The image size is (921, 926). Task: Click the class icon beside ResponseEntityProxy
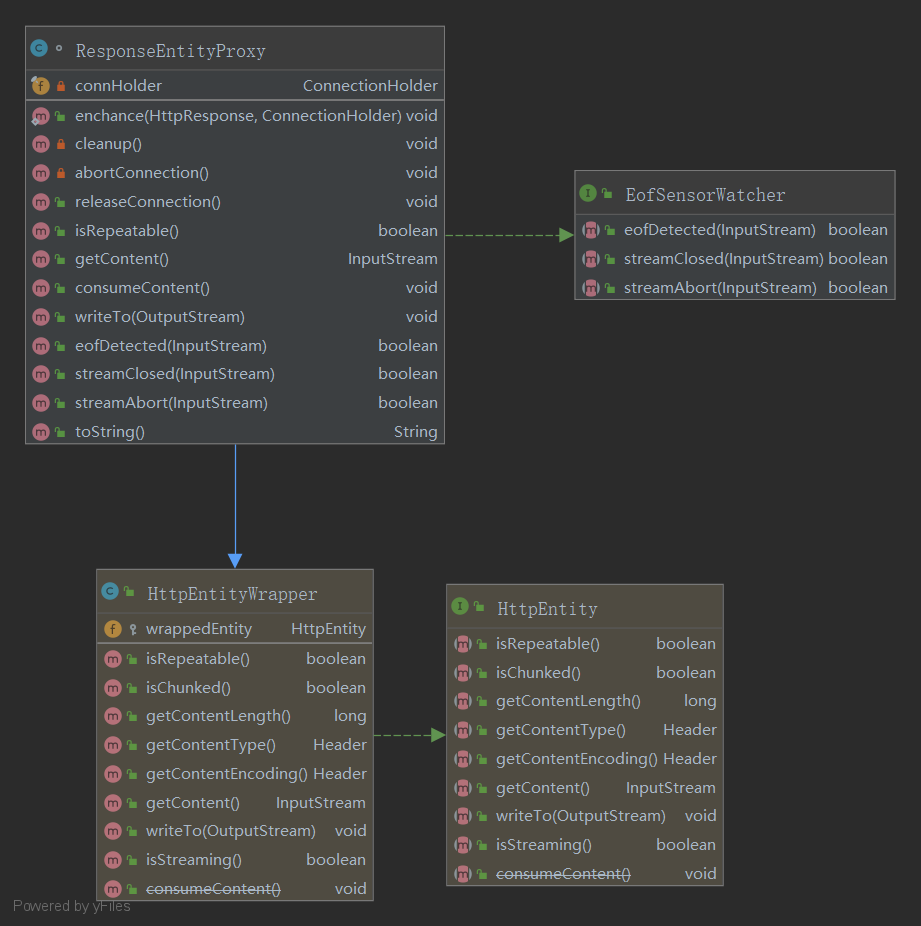(39, 48)
